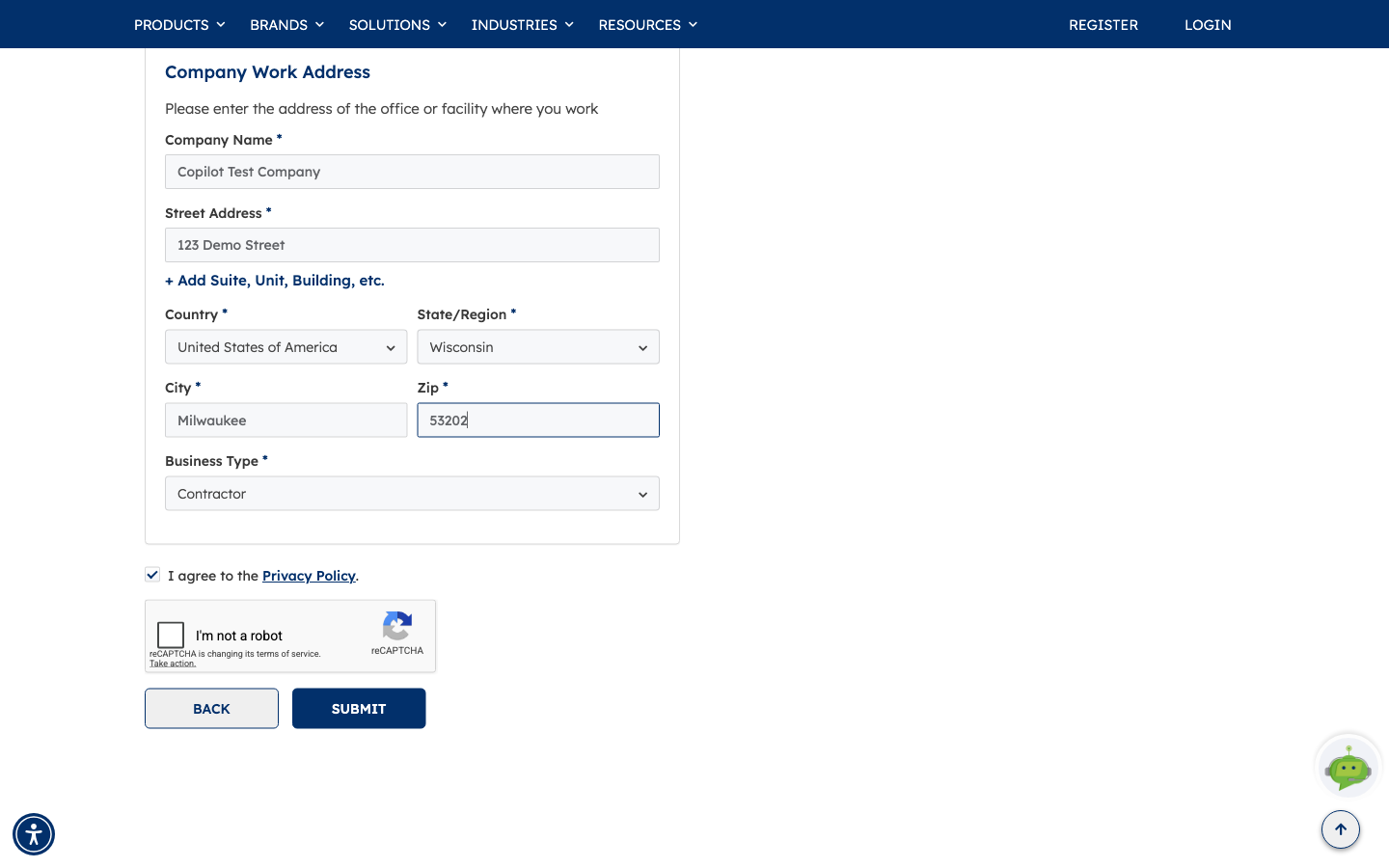
Task: Open the Privacy Policy link
Action: (x=309, y=576)
